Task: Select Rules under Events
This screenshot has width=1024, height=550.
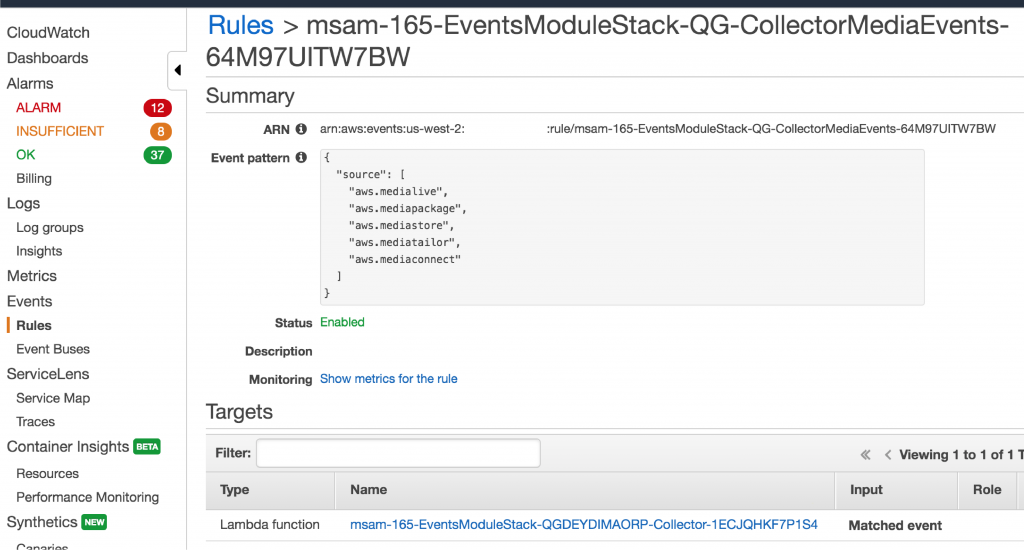Action: pos(34,325)
